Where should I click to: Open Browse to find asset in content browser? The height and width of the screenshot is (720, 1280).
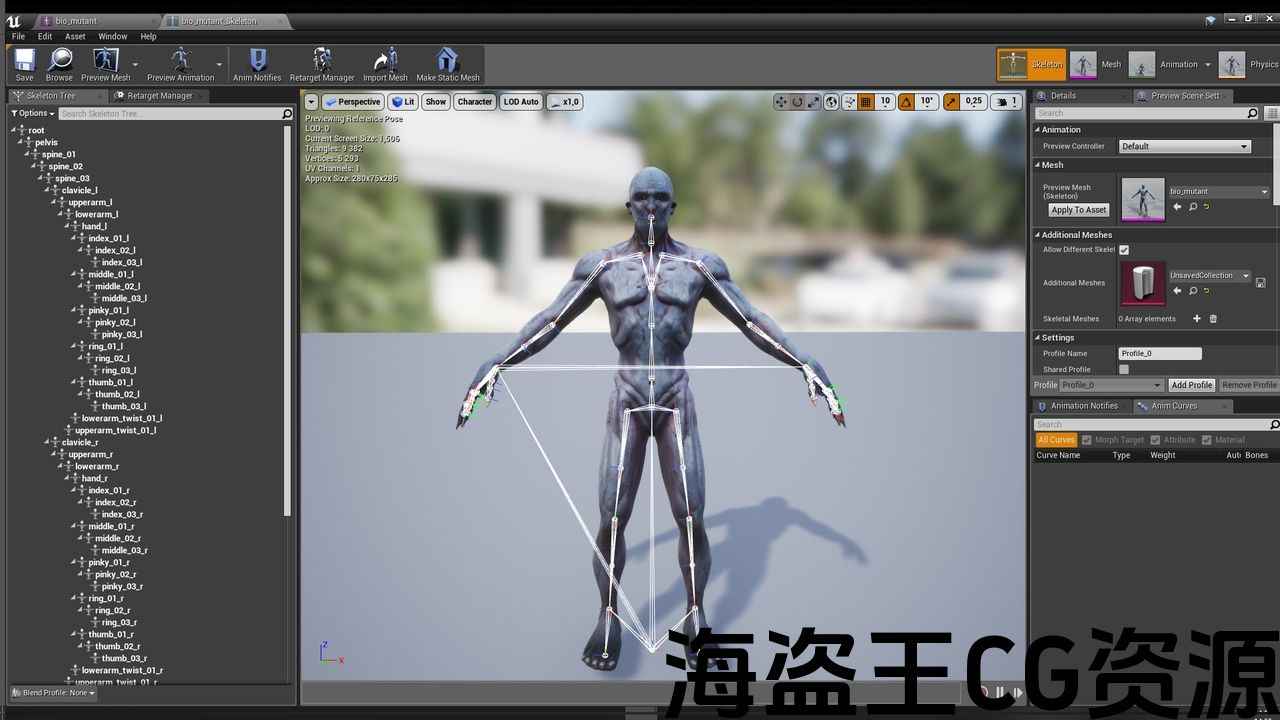pyautogui.click(x=59, y=63)
